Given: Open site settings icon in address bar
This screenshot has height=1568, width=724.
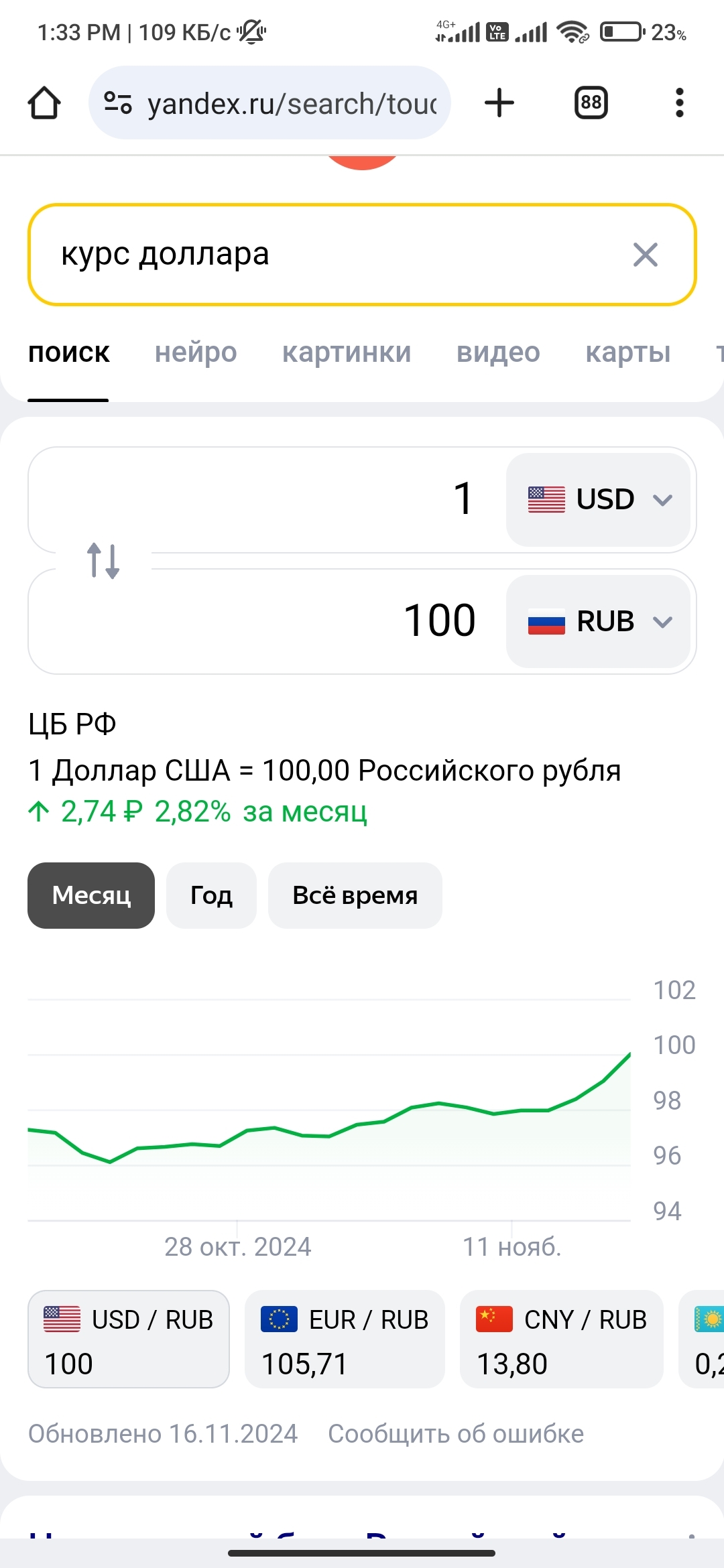Looking at the screenshot, I should tap(118, 103).
